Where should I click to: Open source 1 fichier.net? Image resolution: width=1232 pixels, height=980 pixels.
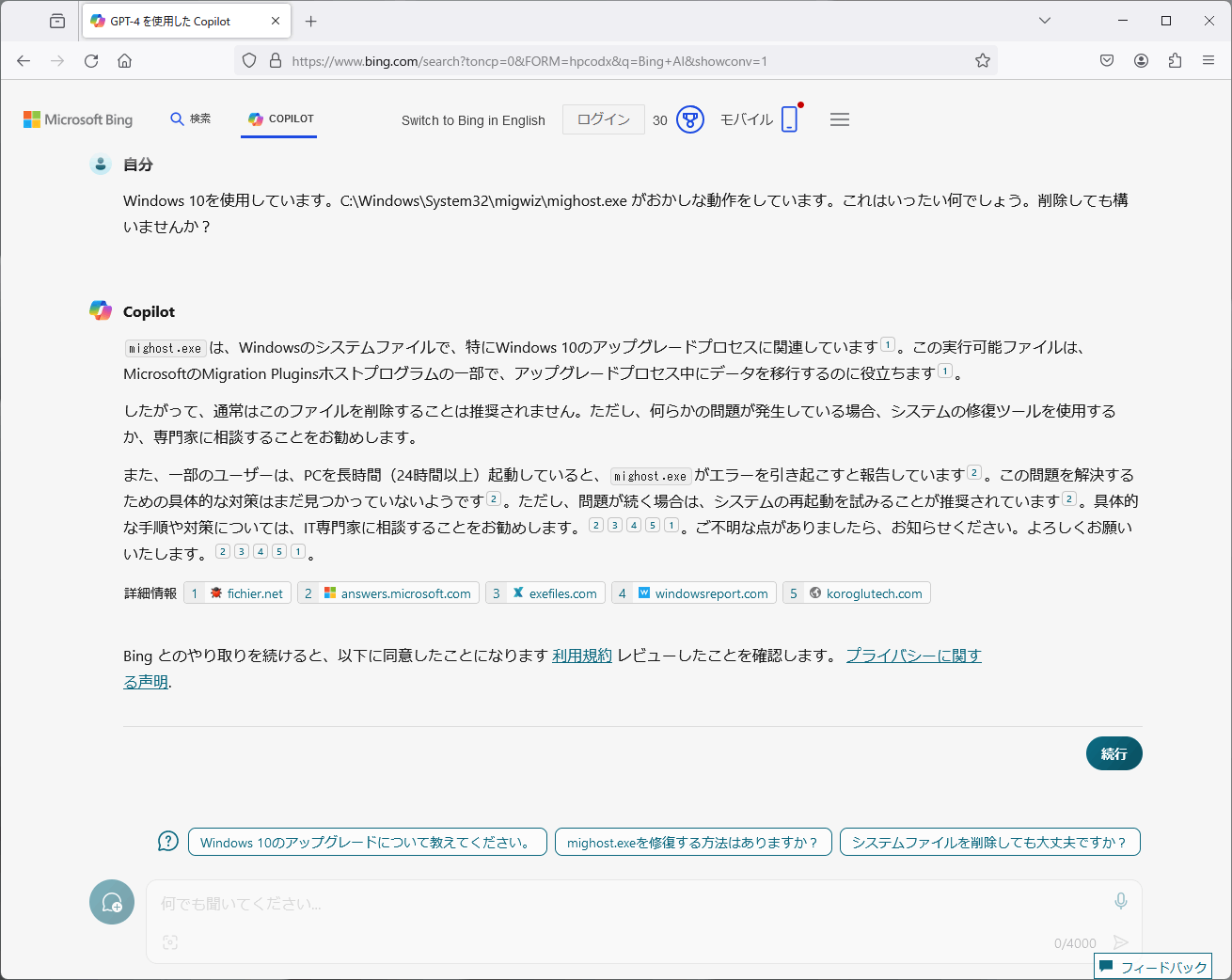237,593
